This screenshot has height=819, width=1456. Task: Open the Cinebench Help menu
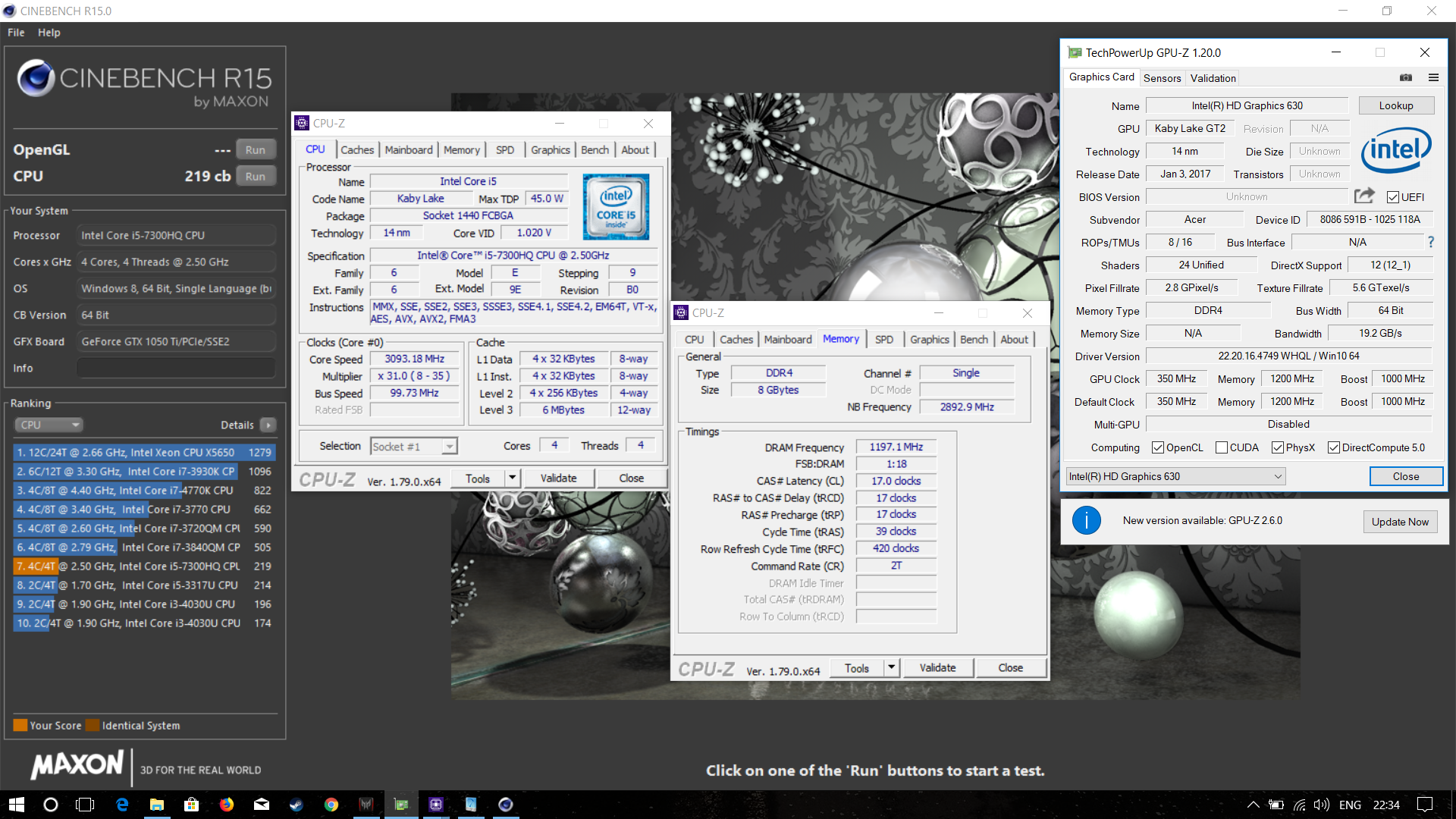[49, 33]
